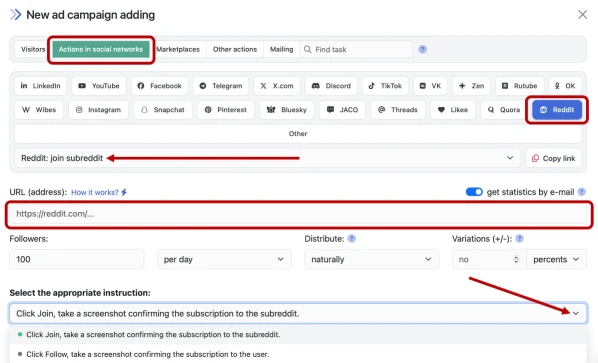This screenshot has width=598, height=363.
Task: Switch to the Other actions tab
Action: coord(235,49)
